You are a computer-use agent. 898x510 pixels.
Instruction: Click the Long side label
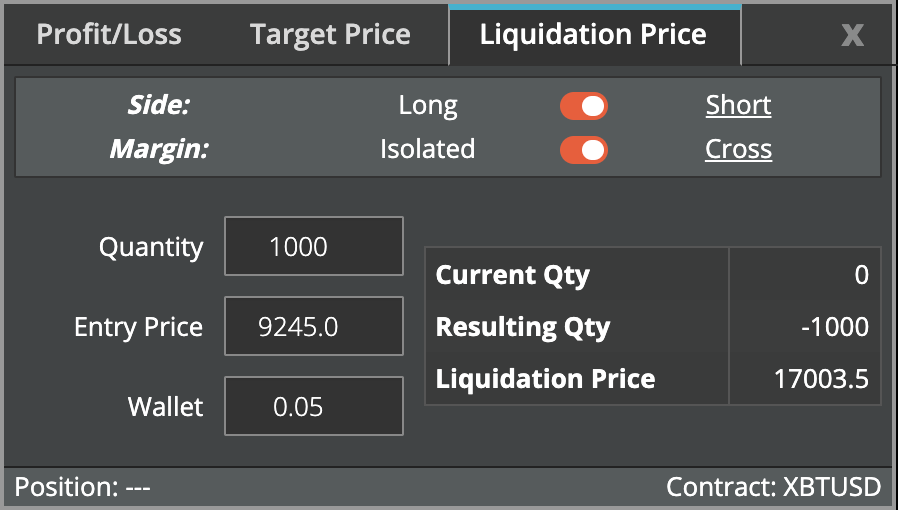point(427,106)
